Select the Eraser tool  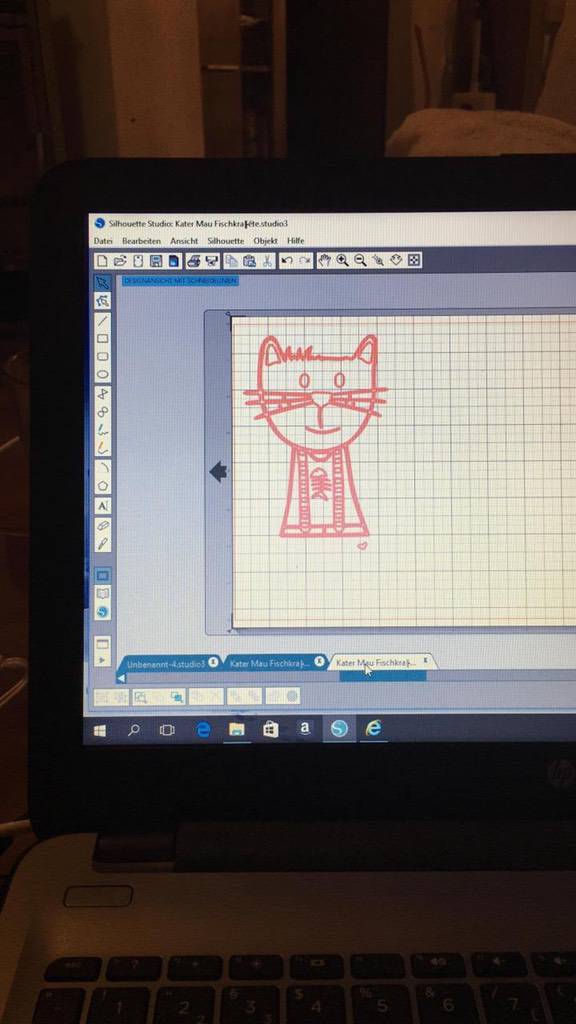(x=103, y=524)
